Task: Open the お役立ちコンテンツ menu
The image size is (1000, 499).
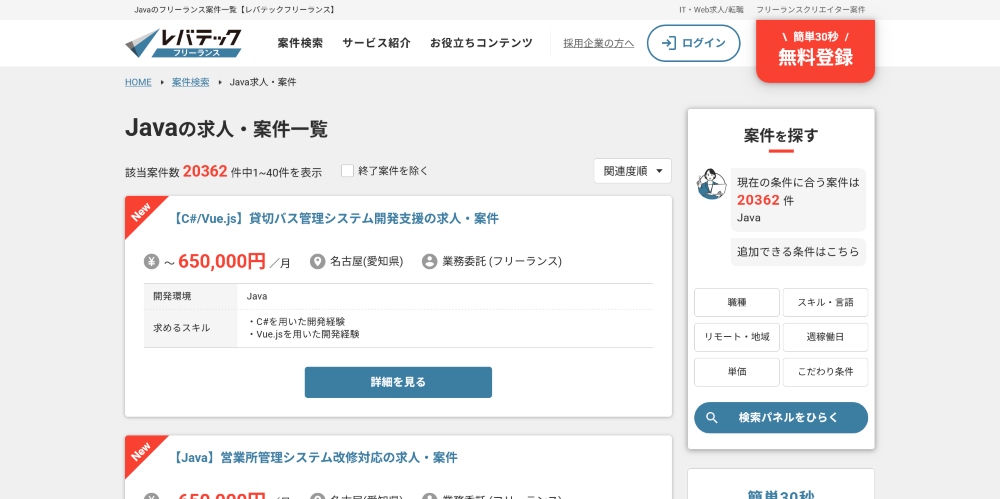Action: click(482, 43)
